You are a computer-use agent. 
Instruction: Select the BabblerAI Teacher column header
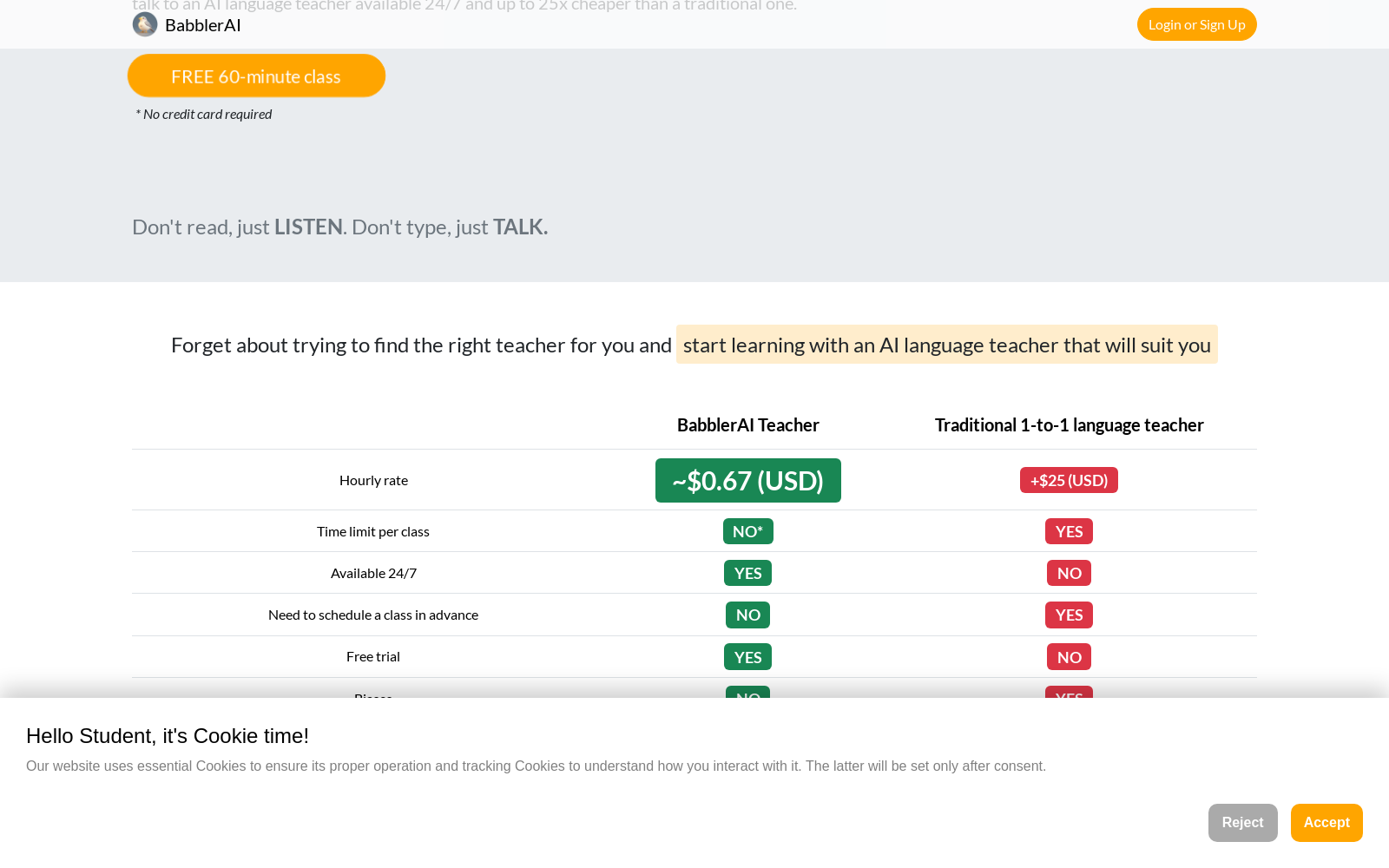click(x=747, y=424)
